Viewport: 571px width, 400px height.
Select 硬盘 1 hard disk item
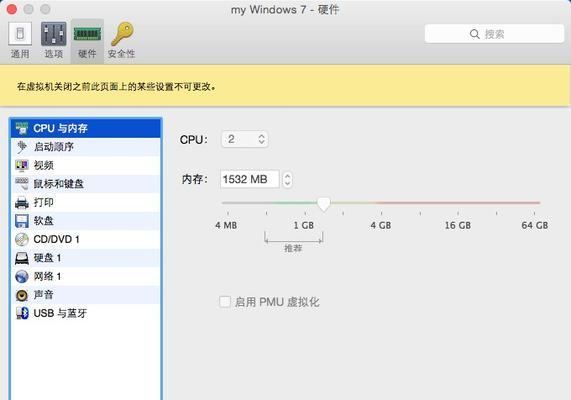[x=86, y=258]
